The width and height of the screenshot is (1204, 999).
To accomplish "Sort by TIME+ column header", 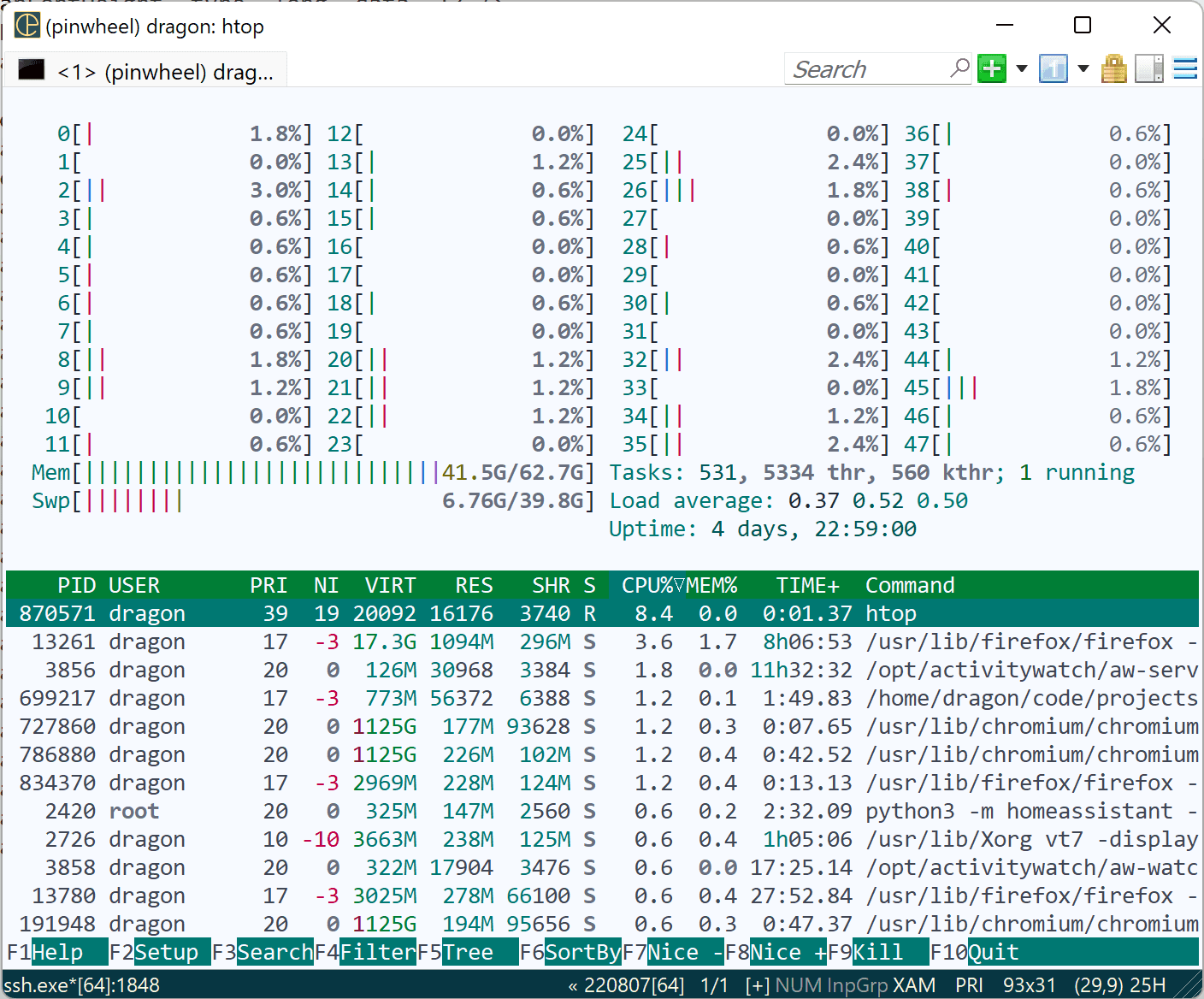I will [808, 585].
